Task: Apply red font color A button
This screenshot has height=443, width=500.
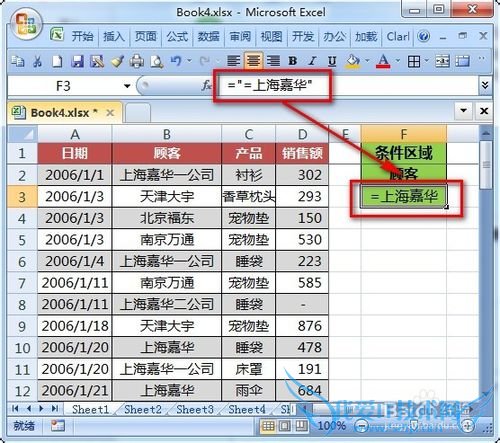Action: pos(383,61)
